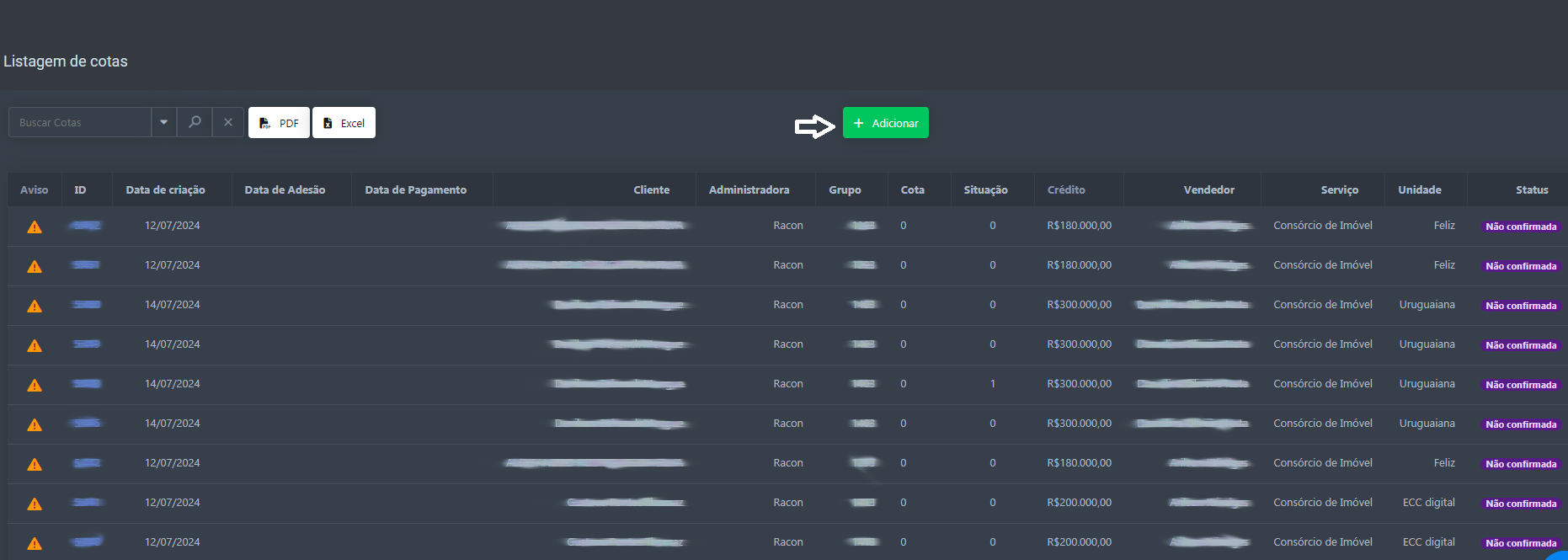Click the magnifying glass search icon

pos(195,122)
